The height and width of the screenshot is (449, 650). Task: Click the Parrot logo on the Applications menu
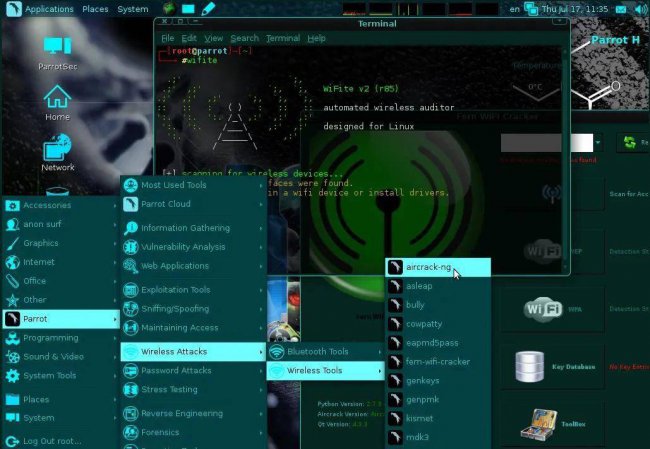pos(14,9)
